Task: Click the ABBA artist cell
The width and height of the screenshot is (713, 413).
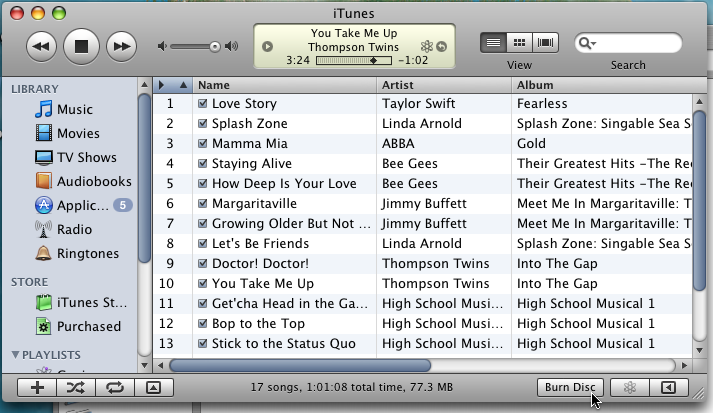Action: tap(398, 144)
